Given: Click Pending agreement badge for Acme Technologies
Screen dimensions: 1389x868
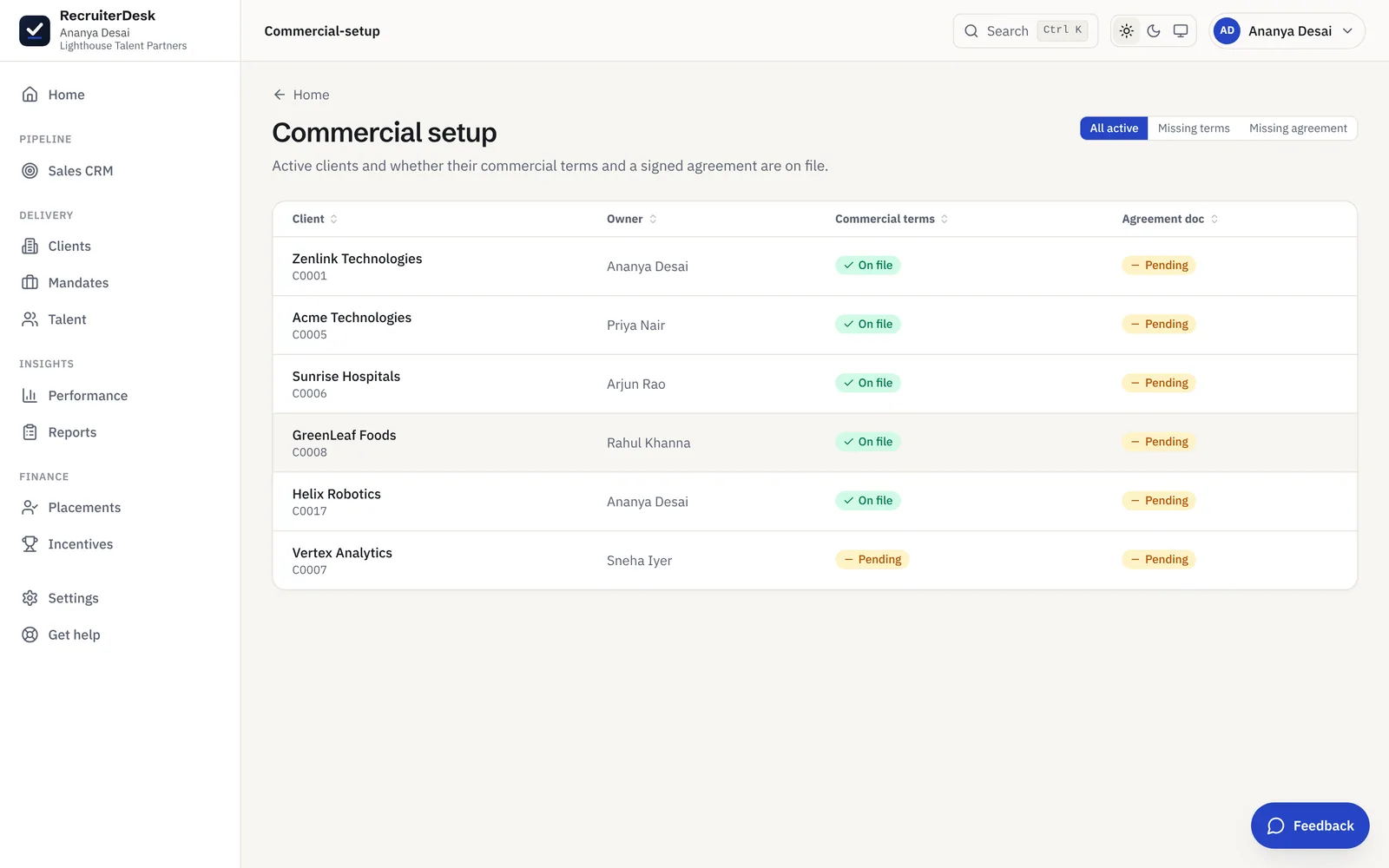Looking at the screenshot, I should pyautogui.click(x=1159, y=325).
